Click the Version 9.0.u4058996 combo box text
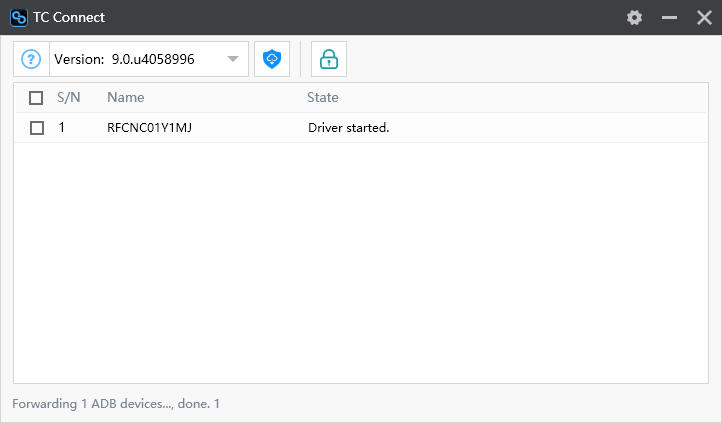The height and width of the screenshot is (423, 722). tap(124, 59)
